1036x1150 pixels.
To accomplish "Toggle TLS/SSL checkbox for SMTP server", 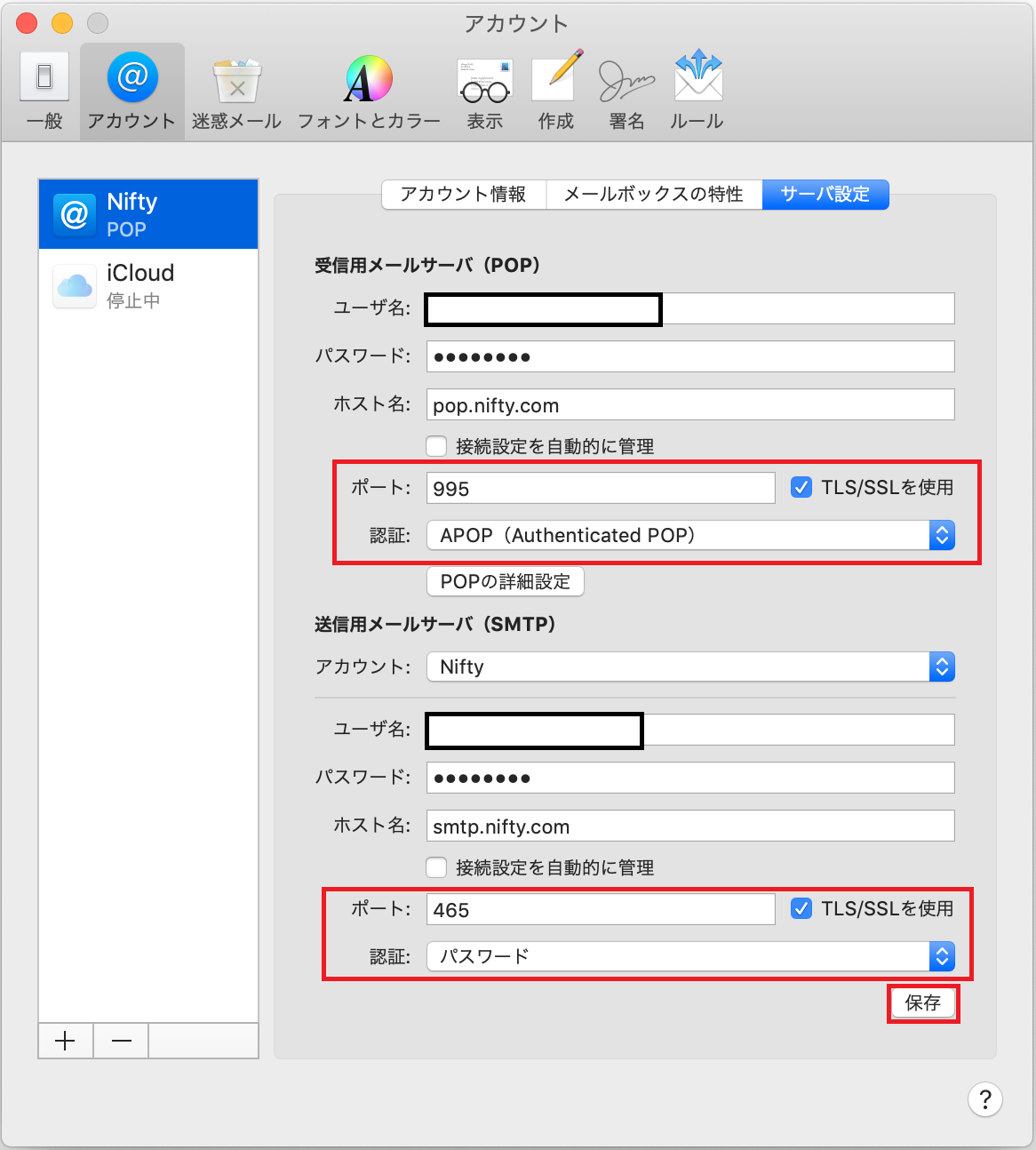I will click(801, 908).
